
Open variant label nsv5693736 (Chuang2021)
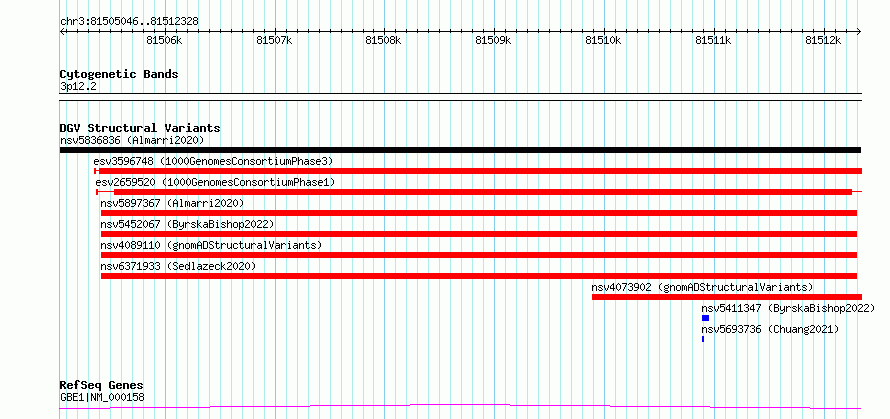(770, 329)
